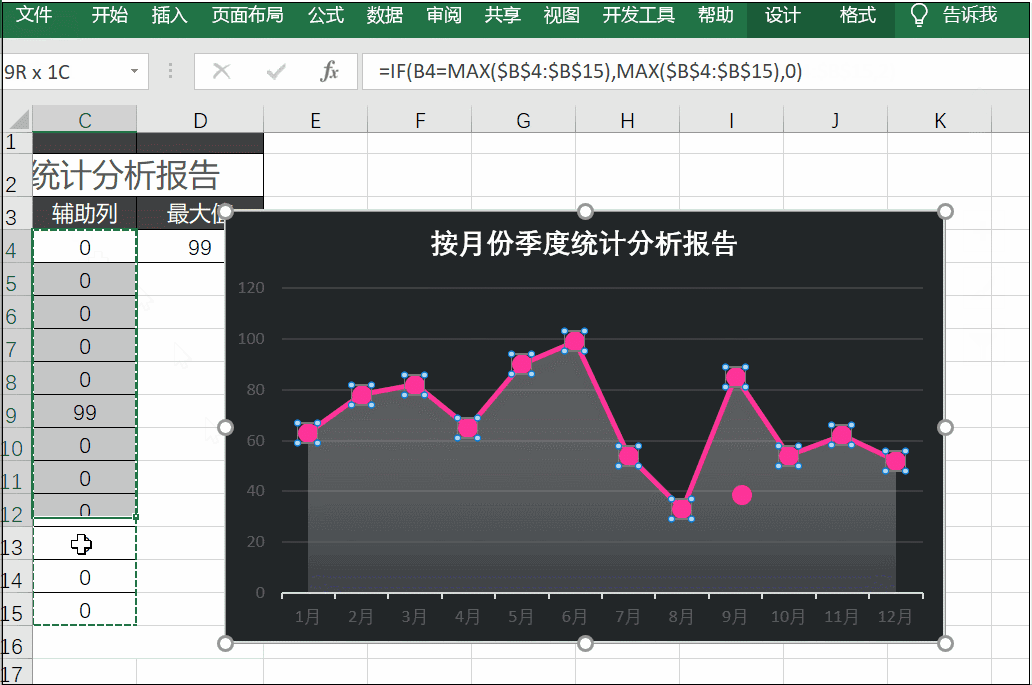1032x685 pixels.
Task: Click cell D4 showing 99
Action: click(x=181, y=247)
